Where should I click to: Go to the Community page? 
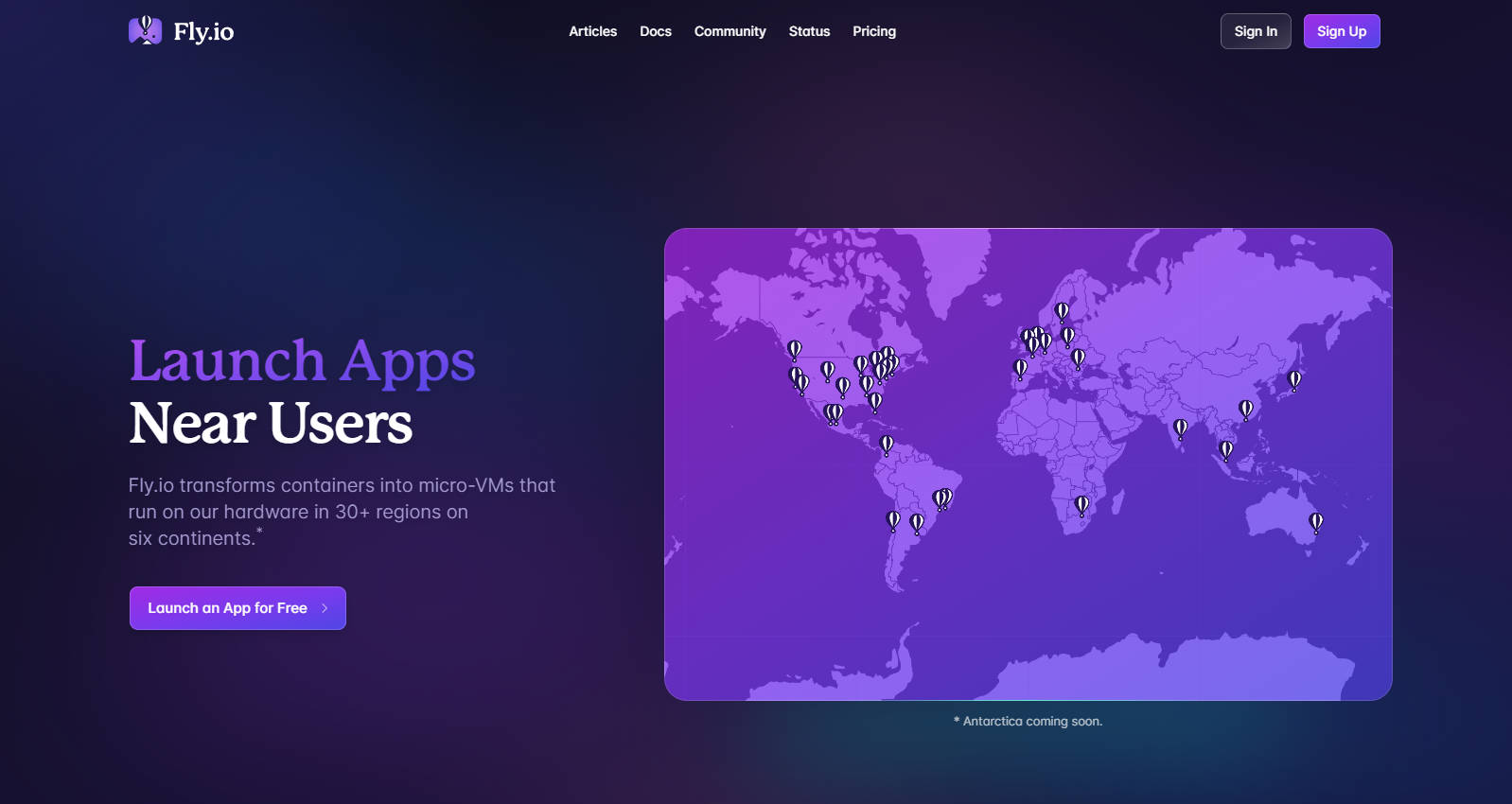pos(730,31)
